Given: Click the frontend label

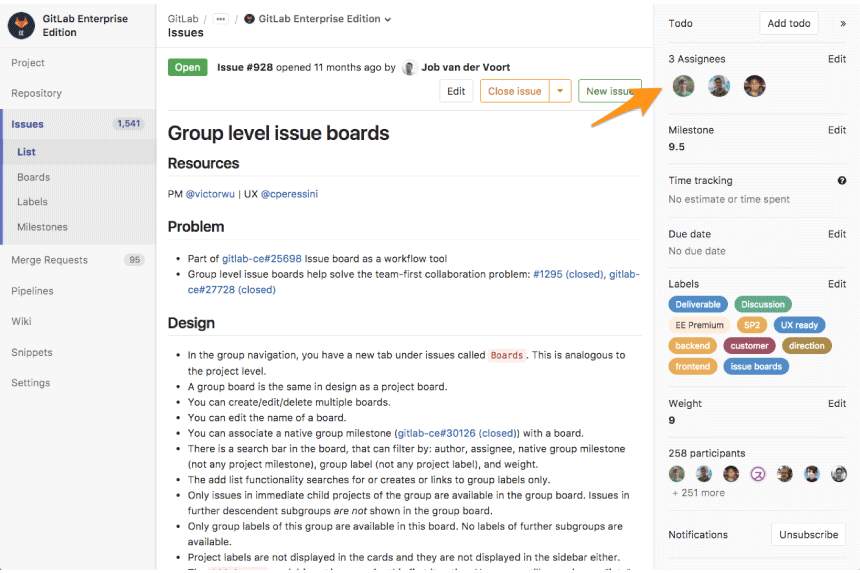Looking at the screenshot, I should pyautogui.click(x=692, y=367).
